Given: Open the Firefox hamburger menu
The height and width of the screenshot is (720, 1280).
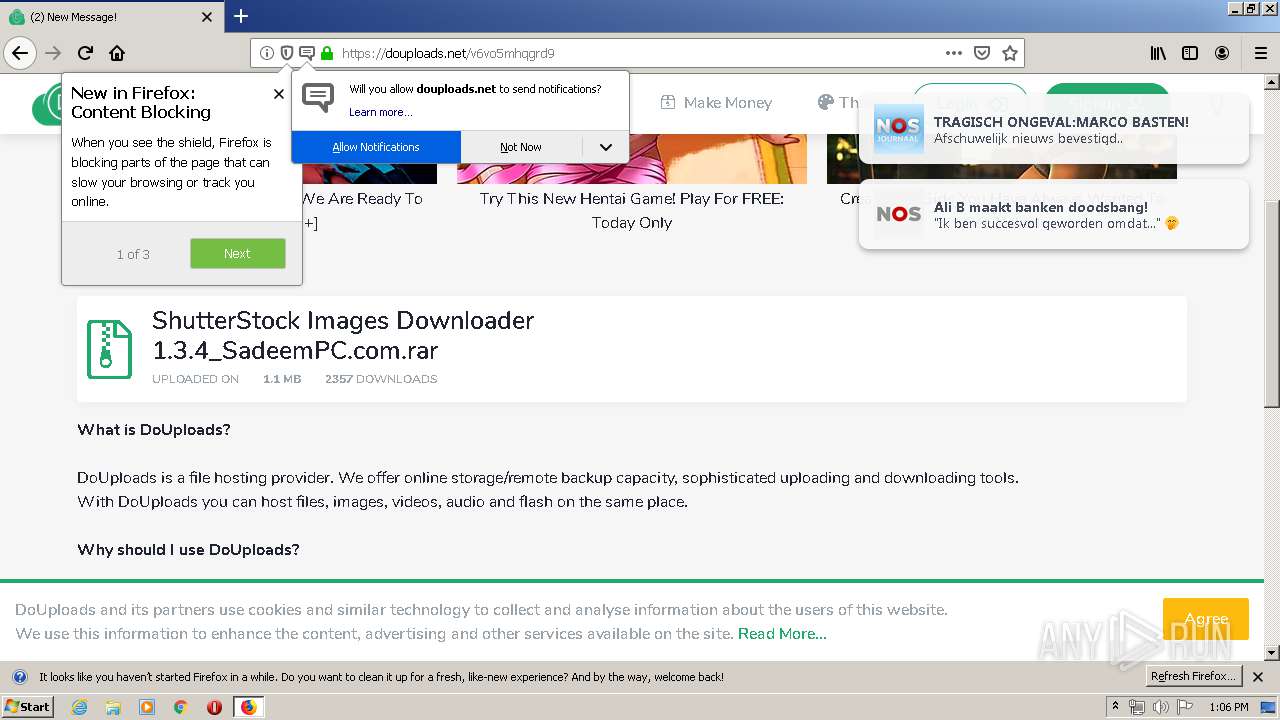Looking at the screenshot, I should pyautogui.click(x=1261, y=53).
